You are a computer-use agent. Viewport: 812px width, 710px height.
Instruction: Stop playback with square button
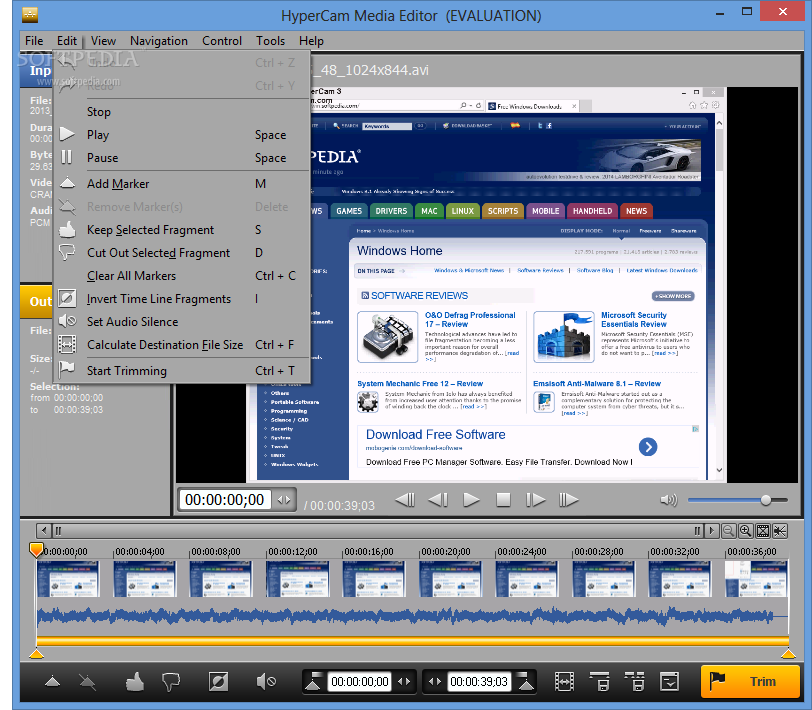click(x=503, y=500)
